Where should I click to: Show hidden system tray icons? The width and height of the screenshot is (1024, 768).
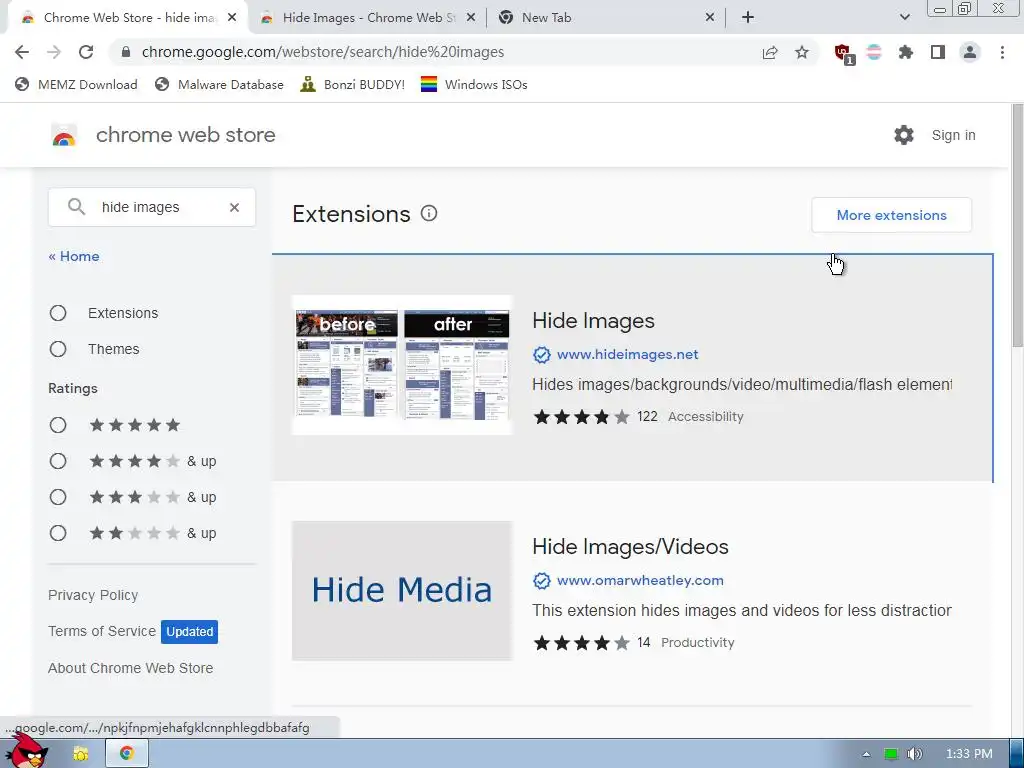[867, 754]
